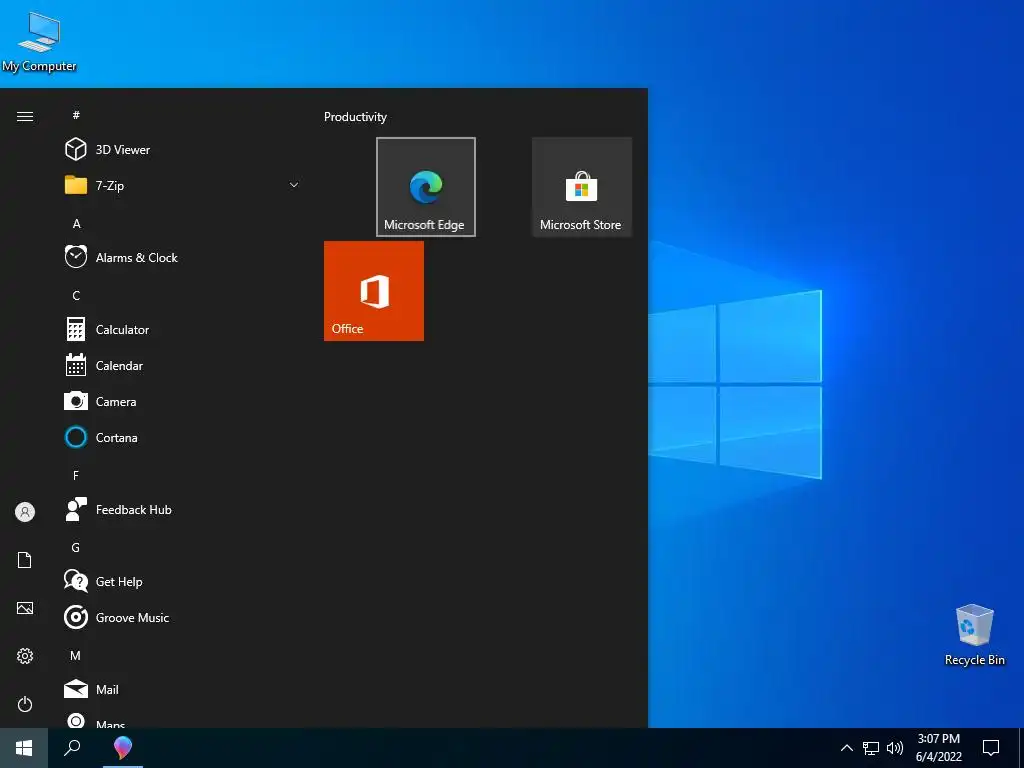1024x768 pixels.
Task: Launch the Get Help app
Action: coord(180,581)
